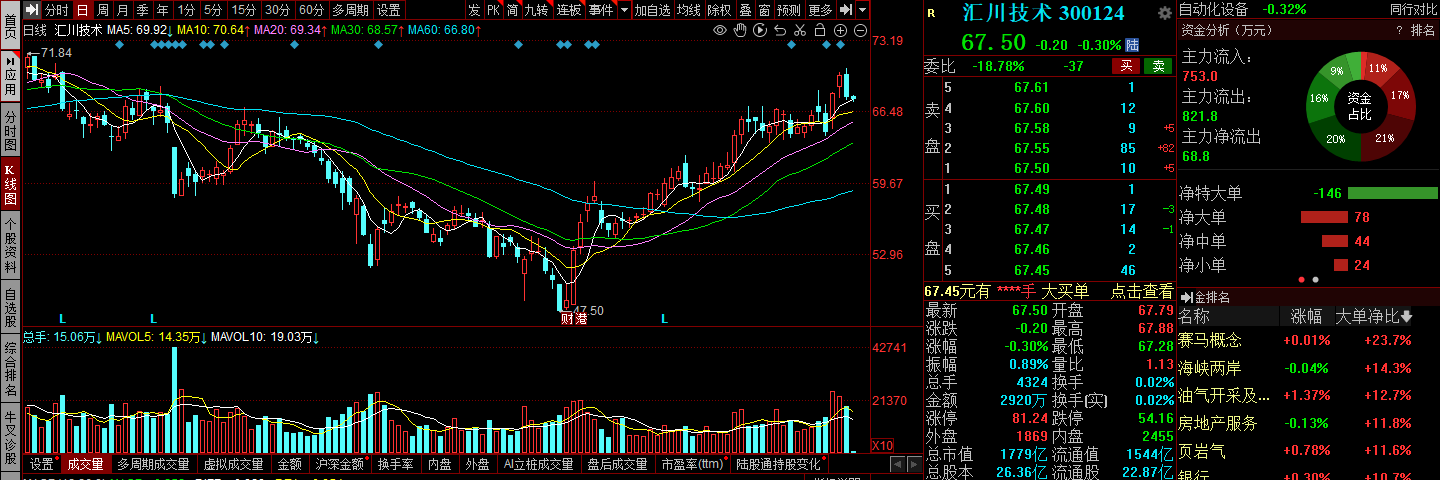Select the hand pan tool icon
1440x480 pixels.
pos(739,31)
